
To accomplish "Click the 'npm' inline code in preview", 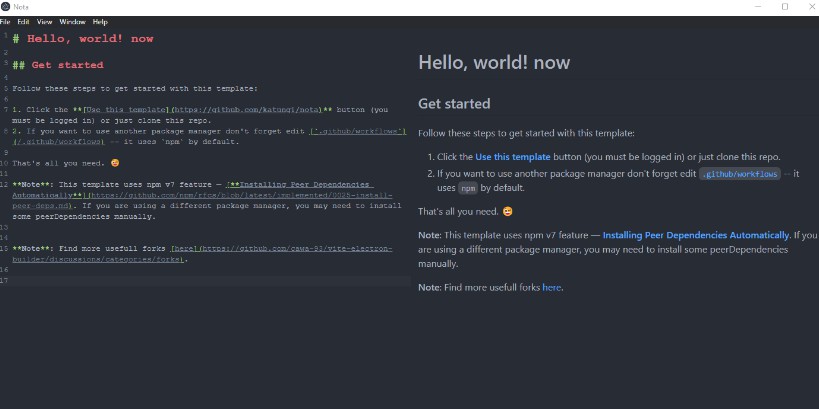I will (468, 189).
